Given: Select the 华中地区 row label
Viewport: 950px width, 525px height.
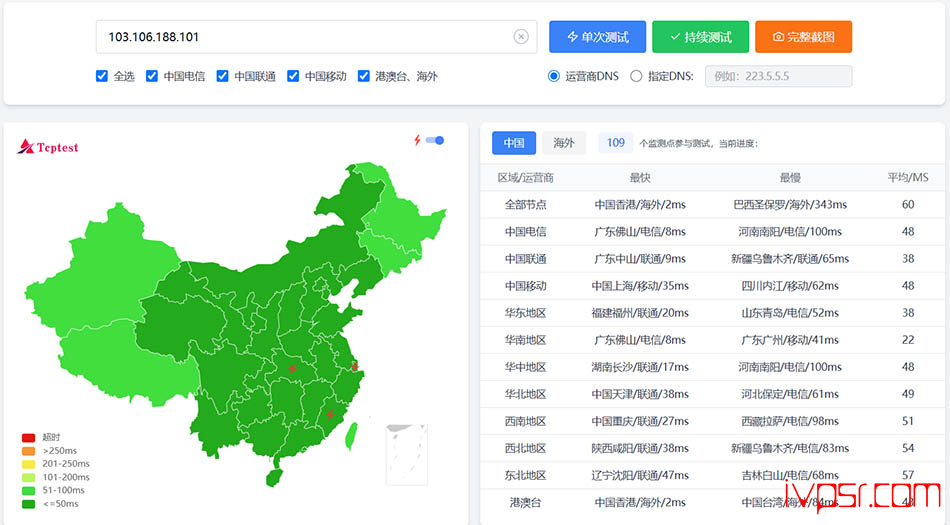Looking at the screenshot, I should click(x=525, y=367).
